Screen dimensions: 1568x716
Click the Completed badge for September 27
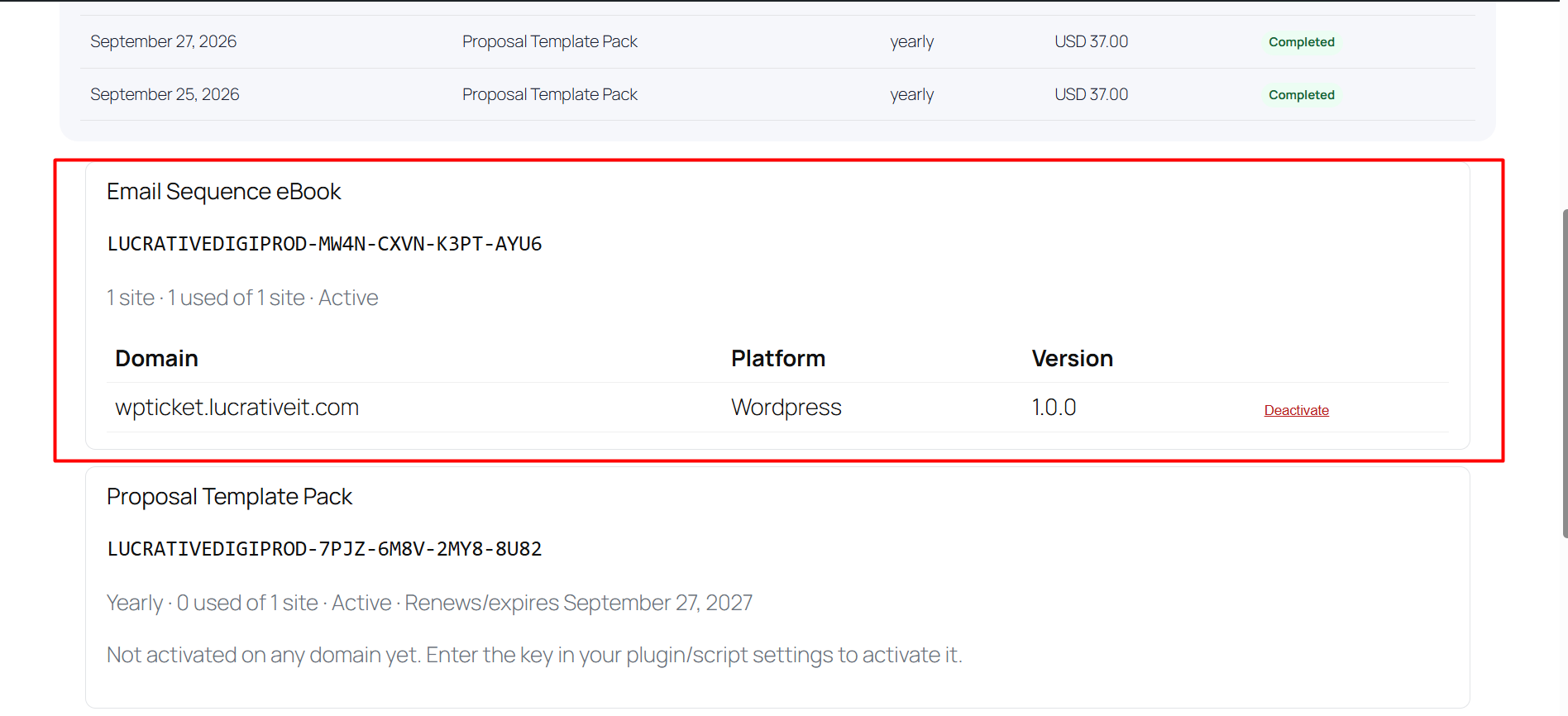click(1301, 42)
